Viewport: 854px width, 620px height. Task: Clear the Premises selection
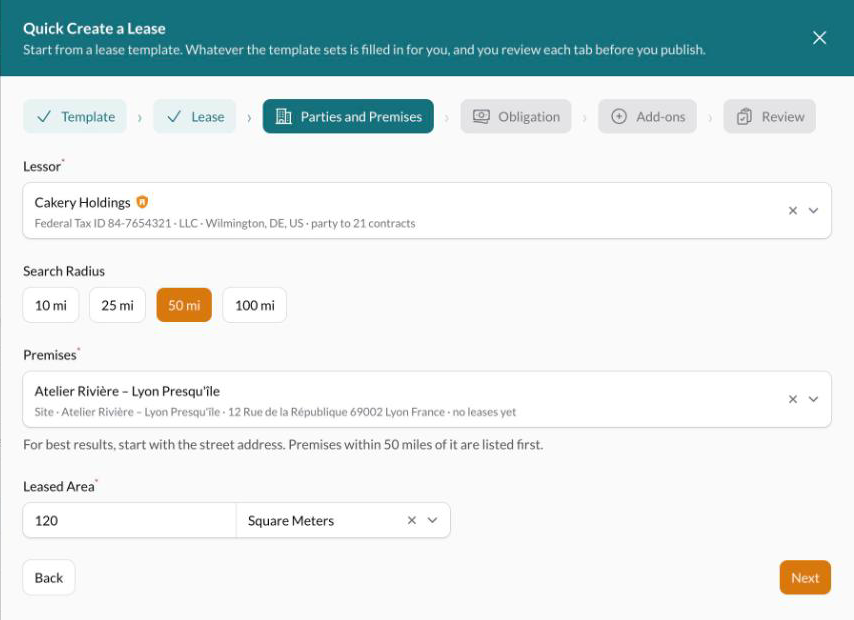coord(793,399)
